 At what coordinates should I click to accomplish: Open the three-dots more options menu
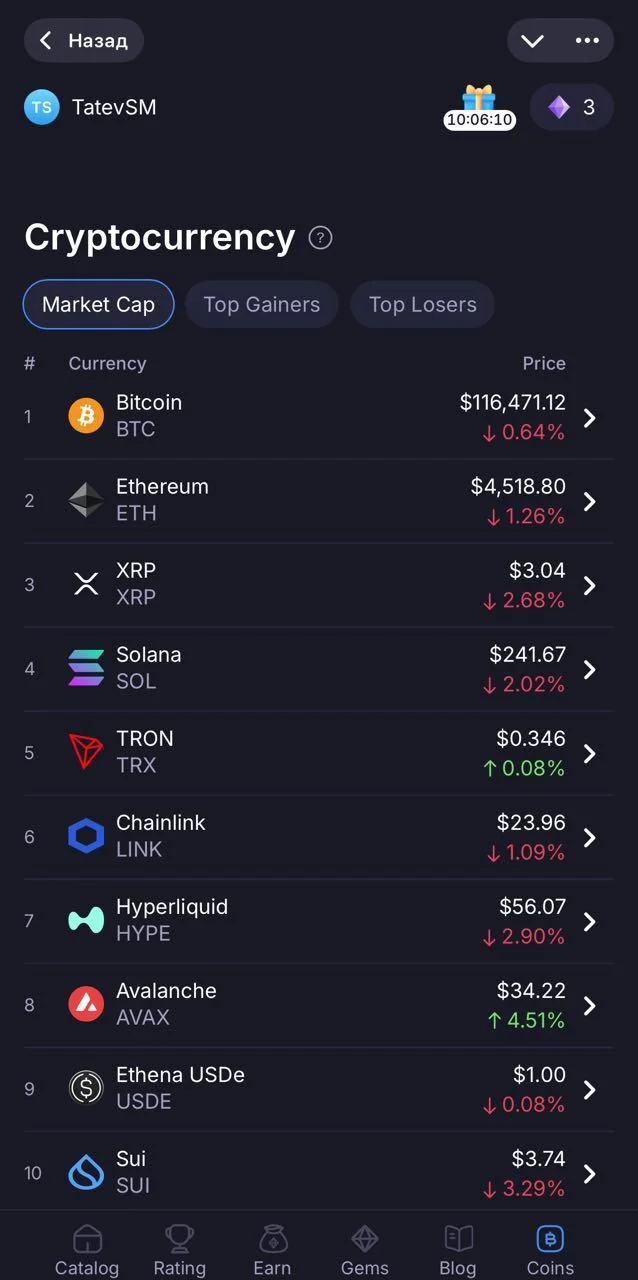(587, 41)
